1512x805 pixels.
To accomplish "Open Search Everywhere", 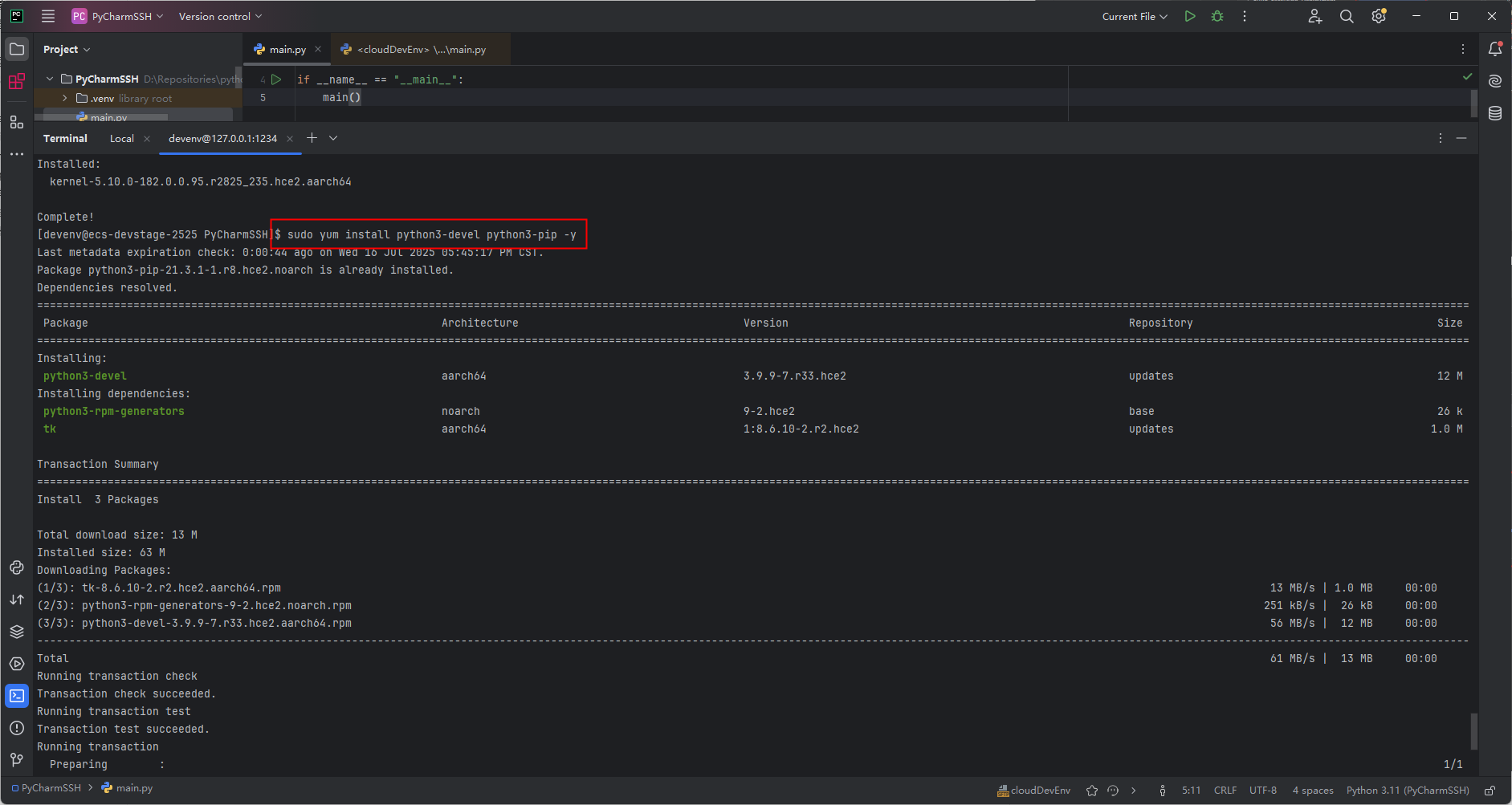I will (1347, 16).
